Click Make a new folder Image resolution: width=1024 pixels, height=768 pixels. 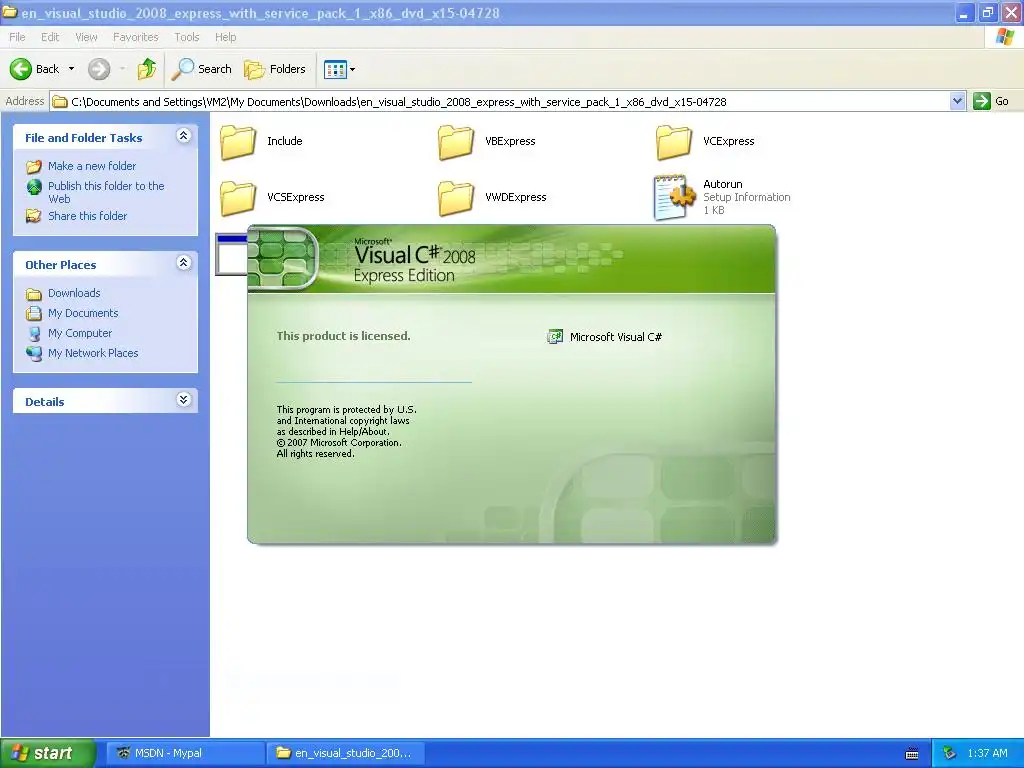(92, 166)
